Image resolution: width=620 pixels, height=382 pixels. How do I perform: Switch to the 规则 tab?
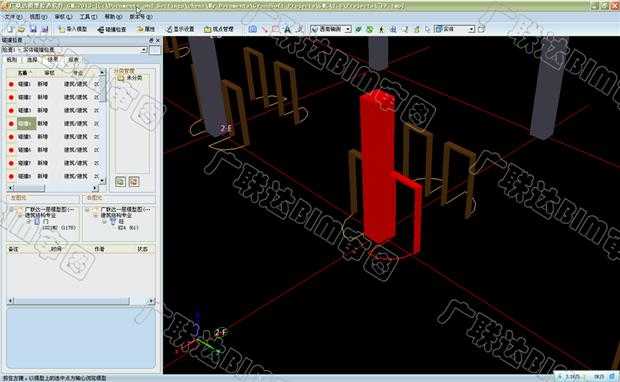[12, 60]
